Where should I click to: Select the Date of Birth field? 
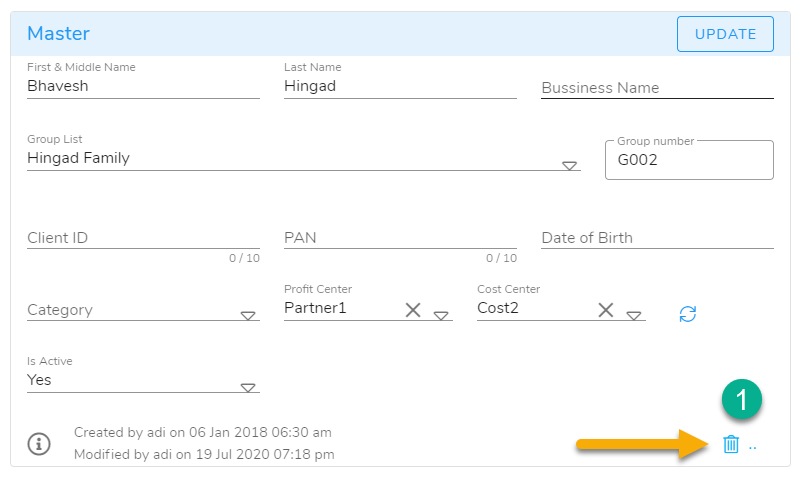(x=657, y=238)
